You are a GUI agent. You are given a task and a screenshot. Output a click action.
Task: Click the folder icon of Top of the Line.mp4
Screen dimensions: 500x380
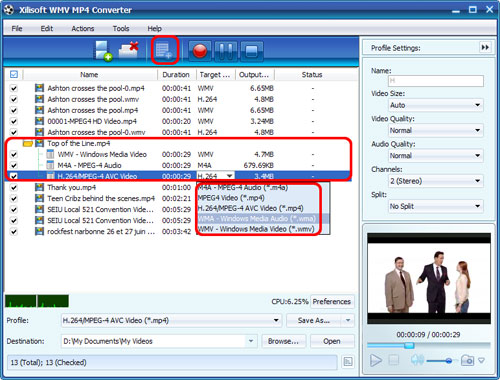coord(28,143)
